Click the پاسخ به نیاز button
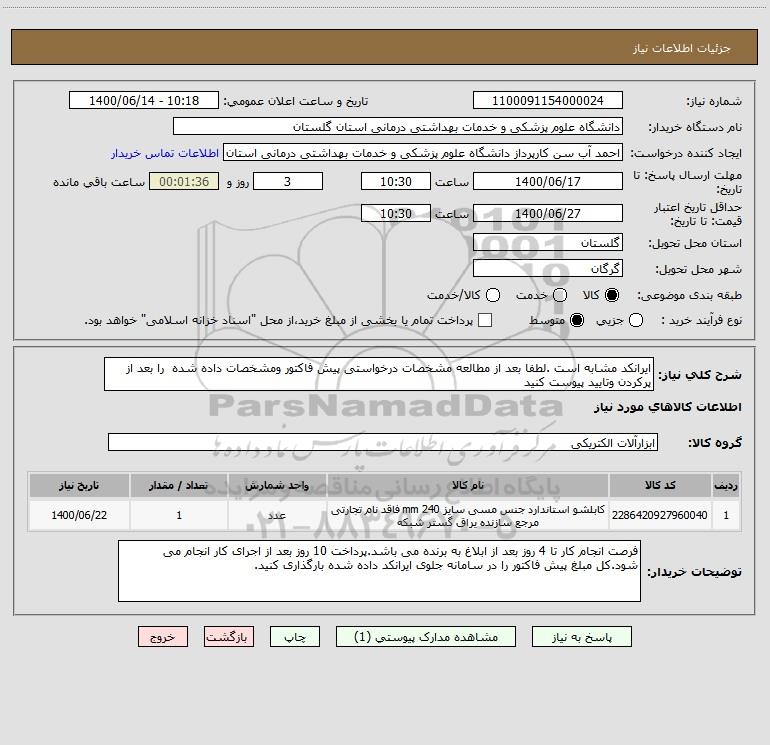770x745 pixels. (x=582, y=637)
